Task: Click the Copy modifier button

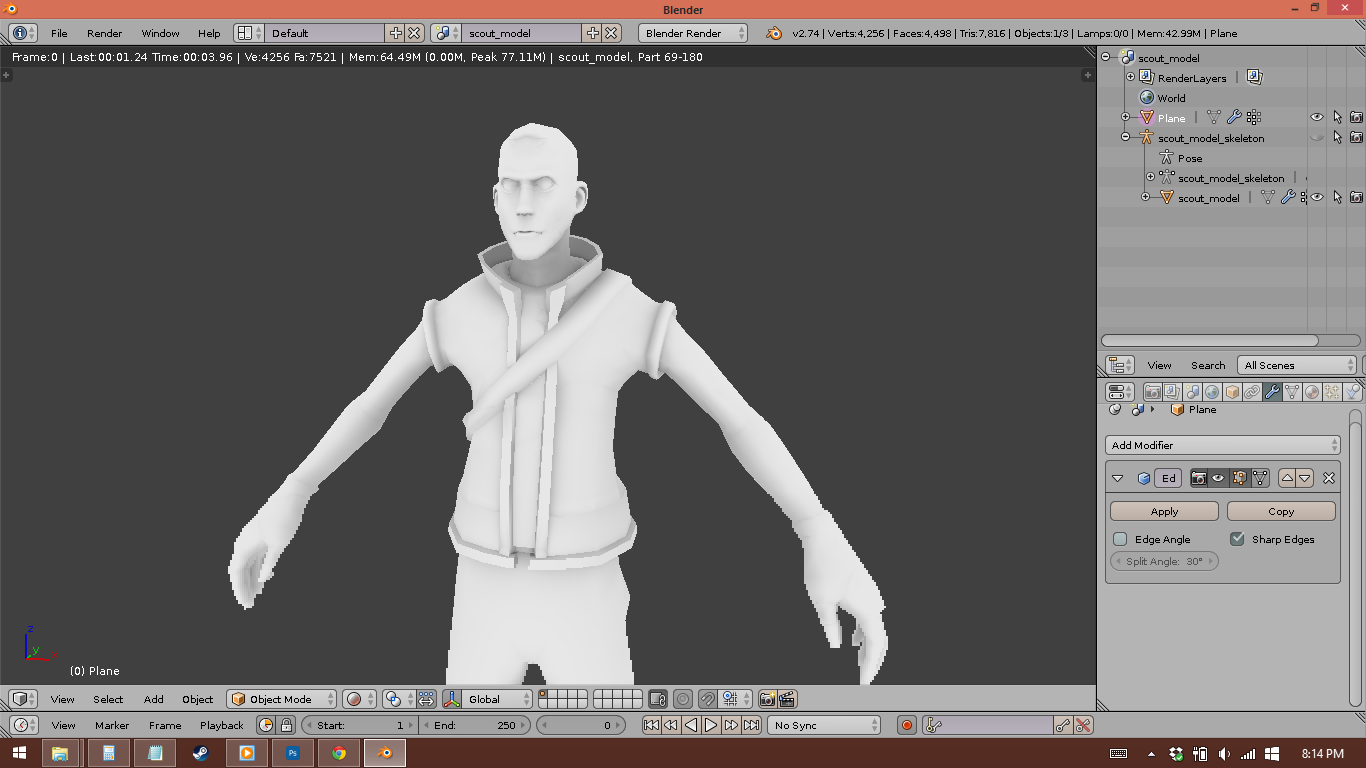Action: click(1281, 511)
